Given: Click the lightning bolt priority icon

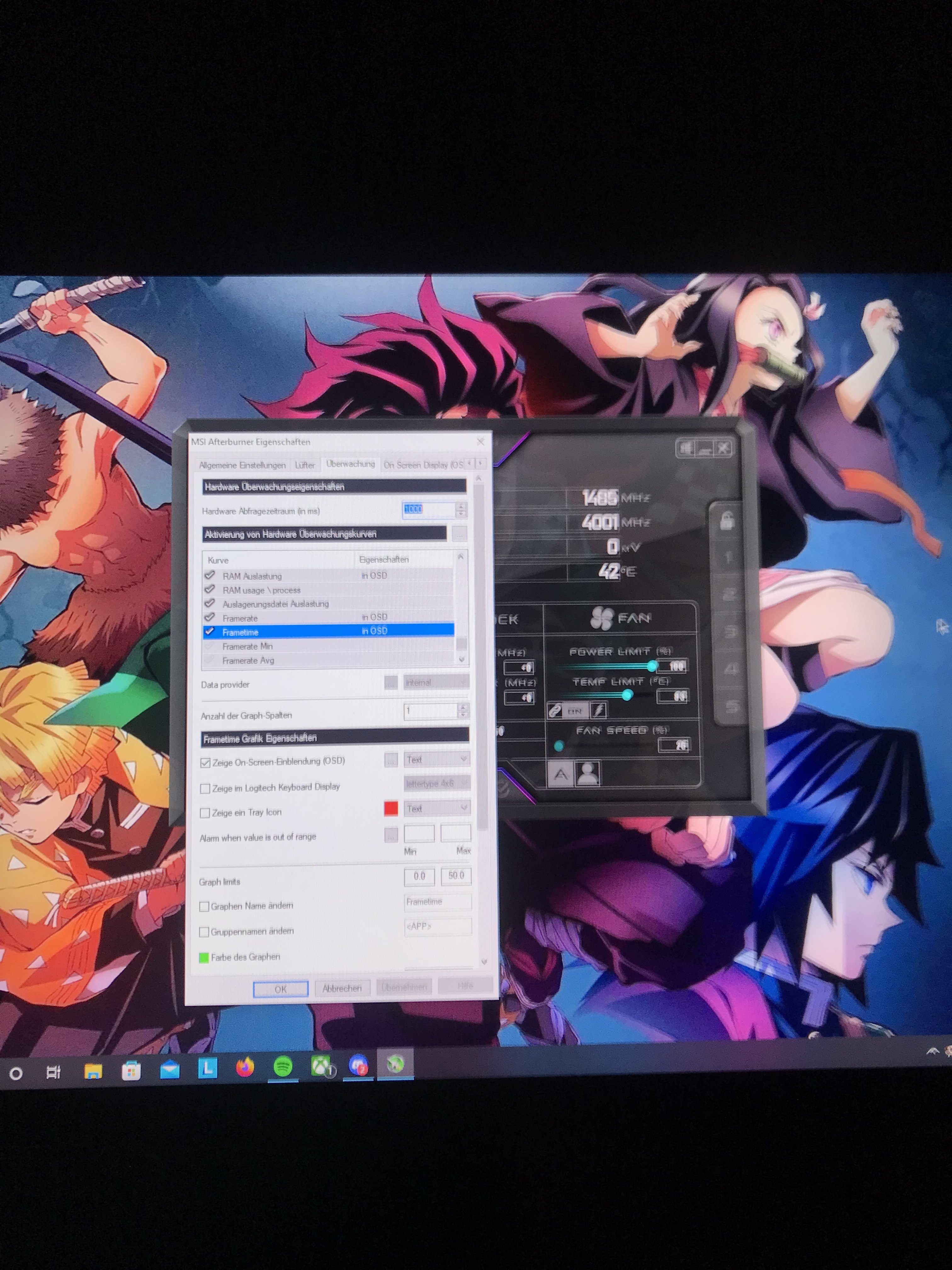Looking at the screenshot, I should 598,711.
